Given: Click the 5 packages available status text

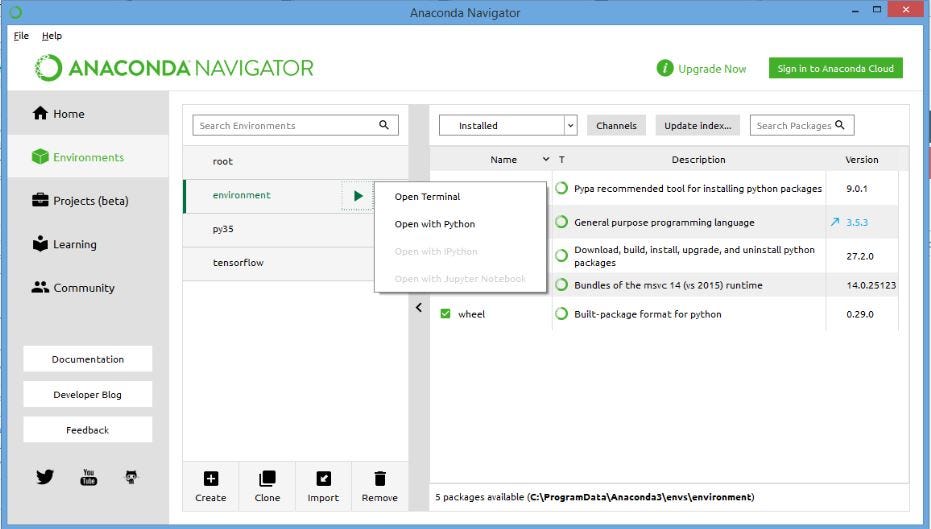Looking at the screenshot, I should pyautogui.click(x=594, y=497).
